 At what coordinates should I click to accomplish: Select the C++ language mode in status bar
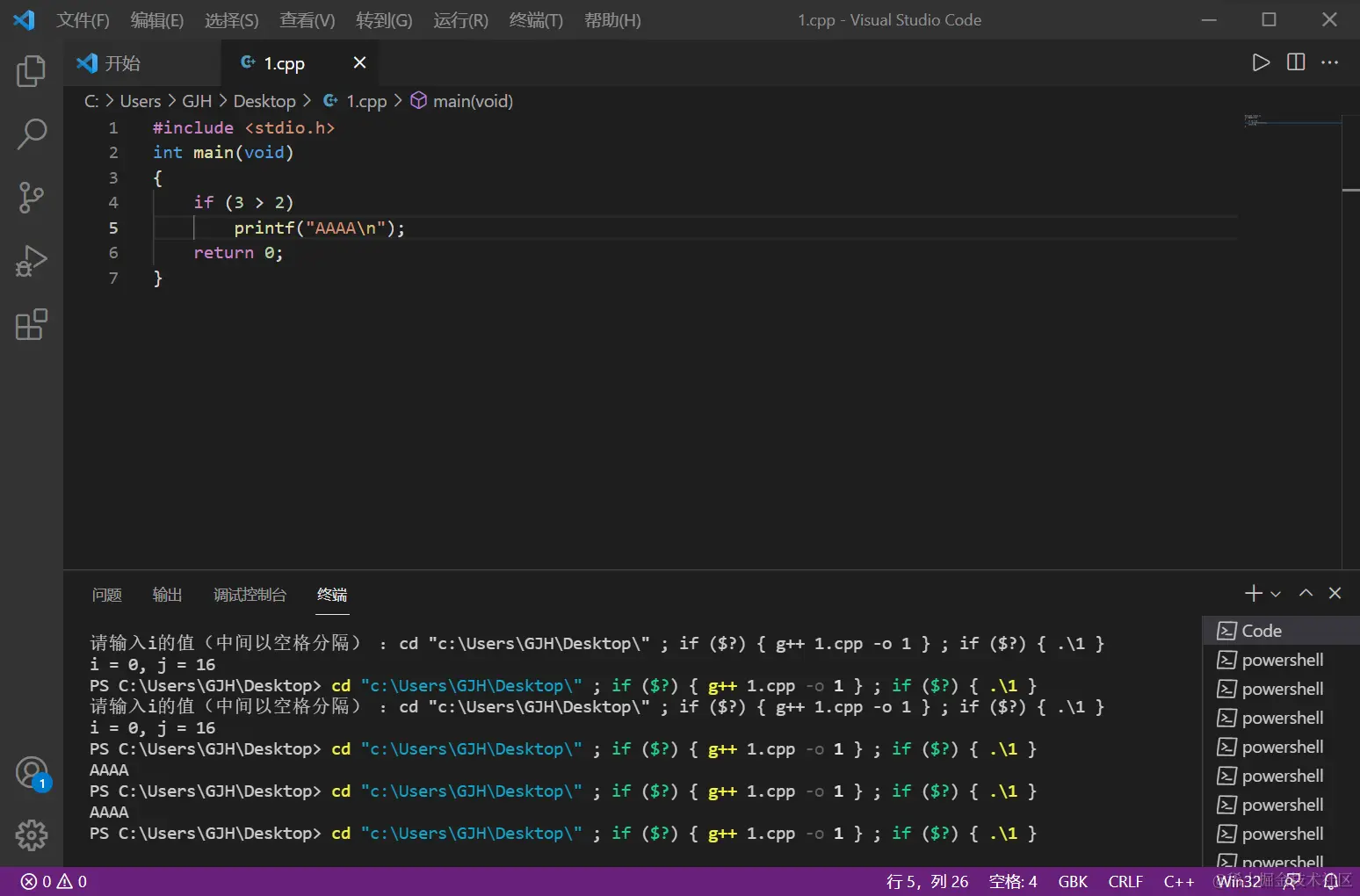point(1178,881)
